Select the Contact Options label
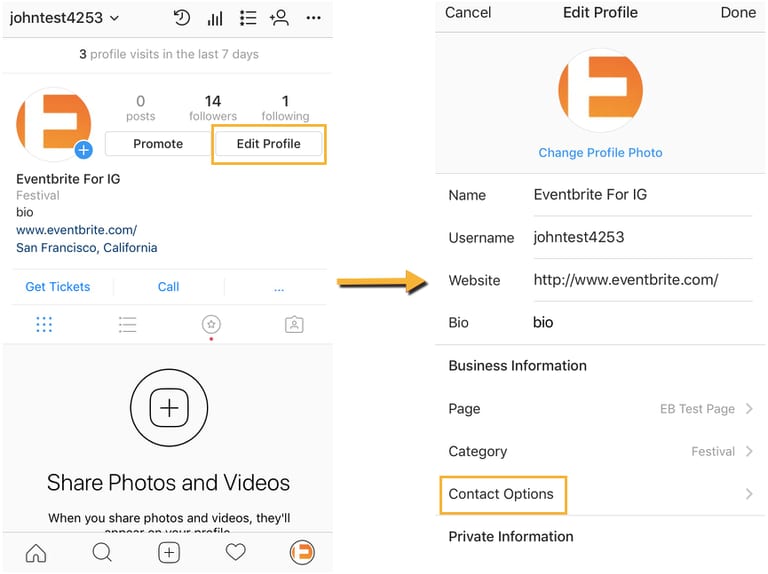 501,494
